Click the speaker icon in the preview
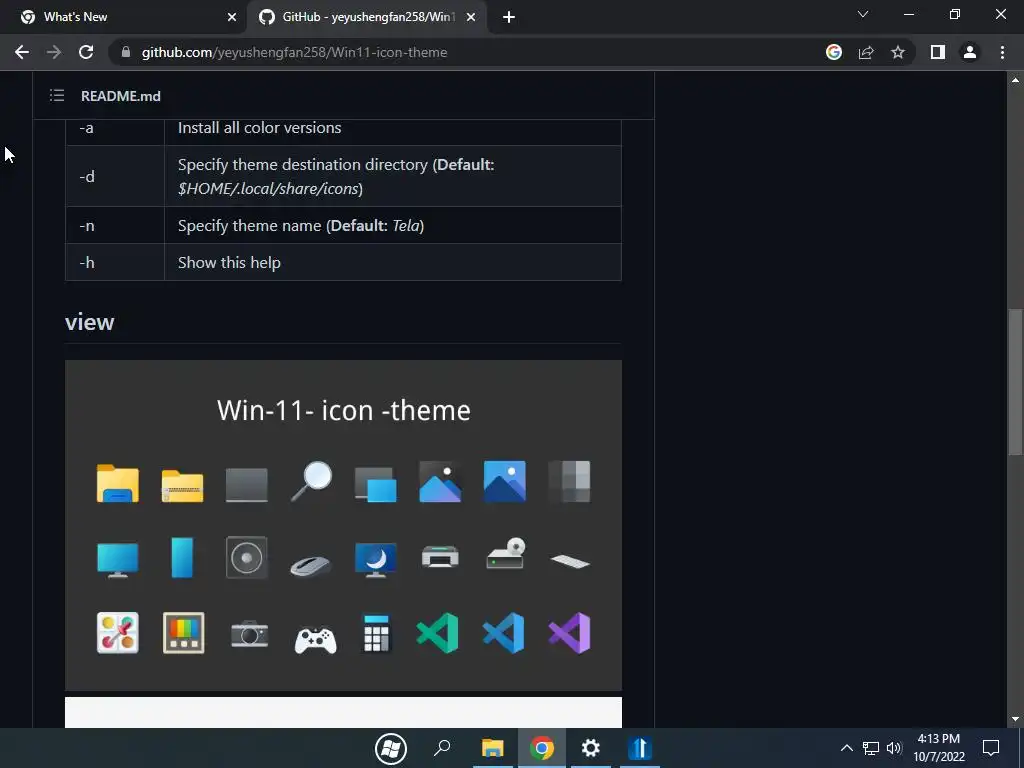 tap(246, 557)
